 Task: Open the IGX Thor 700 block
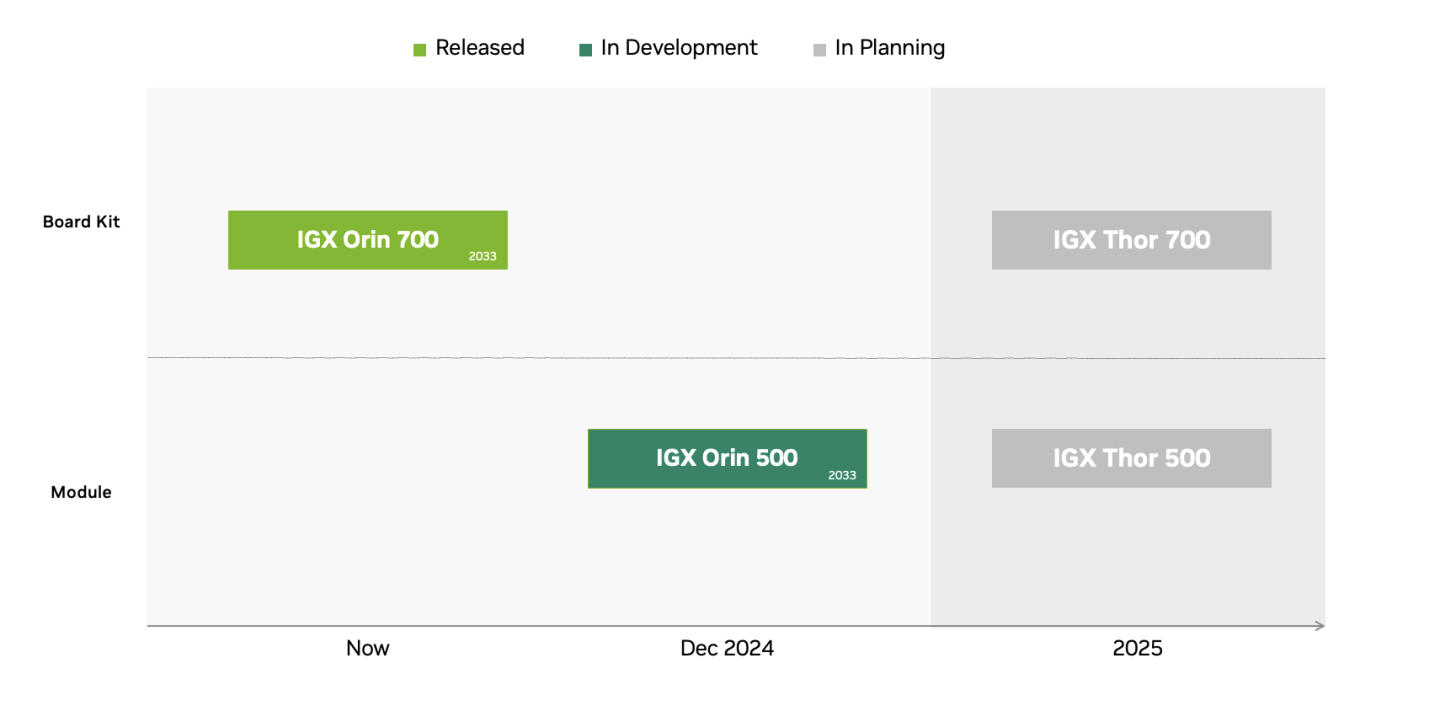click(1131, 240)
